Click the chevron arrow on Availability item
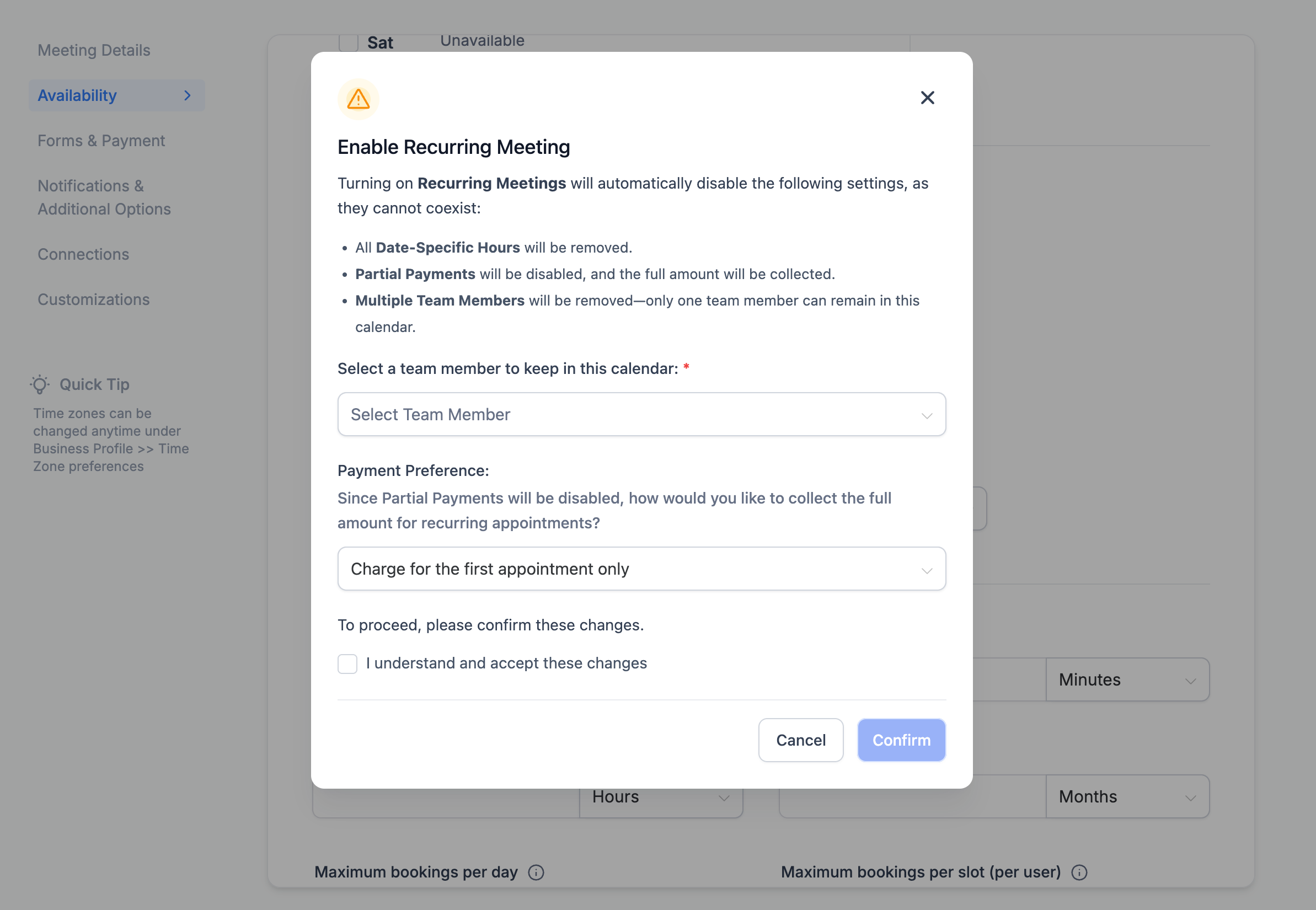This screenshot has width=1316, height=910. tap(187, 96)
